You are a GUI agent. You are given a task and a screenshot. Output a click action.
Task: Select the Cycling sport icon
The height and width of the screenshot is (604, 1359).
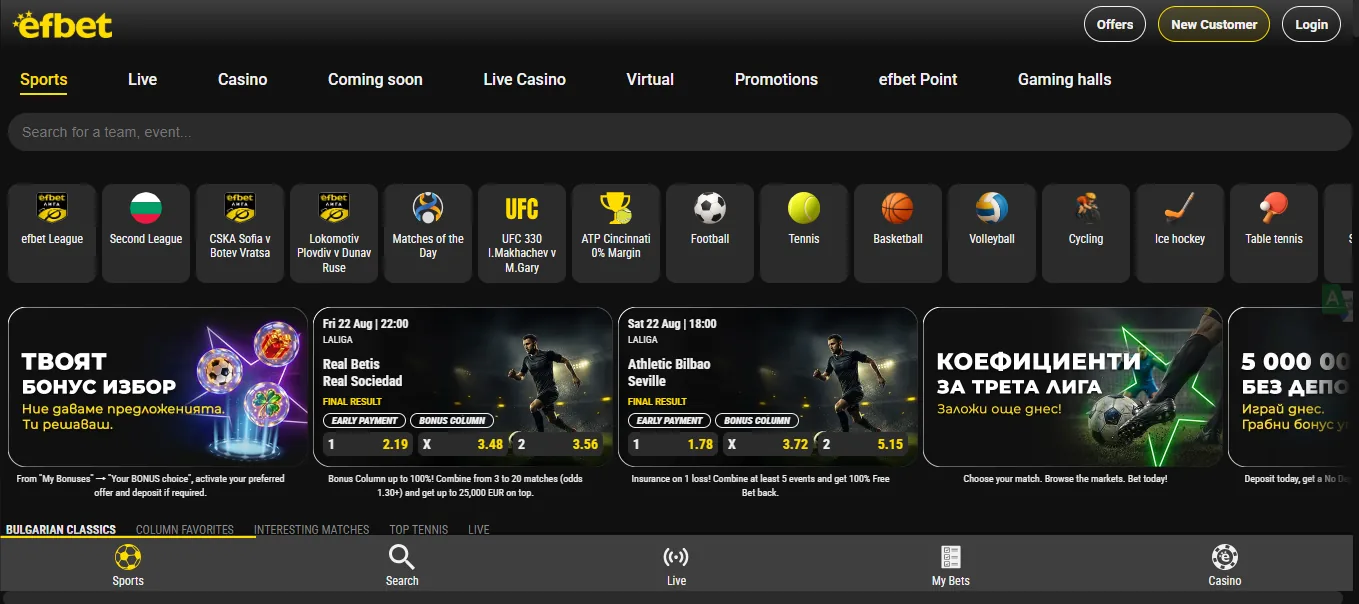(x=1086, y=233)
